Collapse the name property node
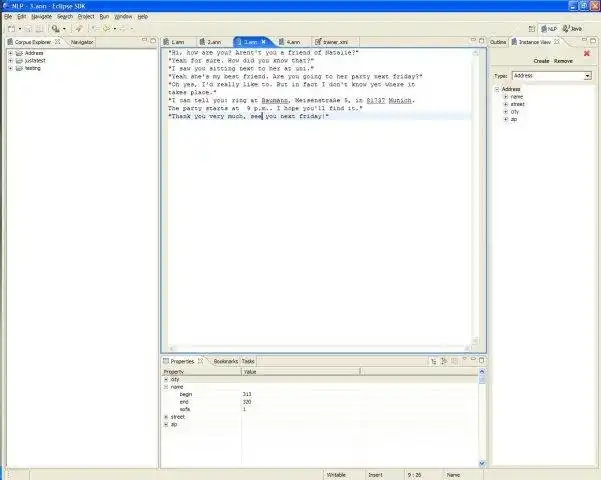This screenshot has height=480, width=601. click(x=166, y=387)
